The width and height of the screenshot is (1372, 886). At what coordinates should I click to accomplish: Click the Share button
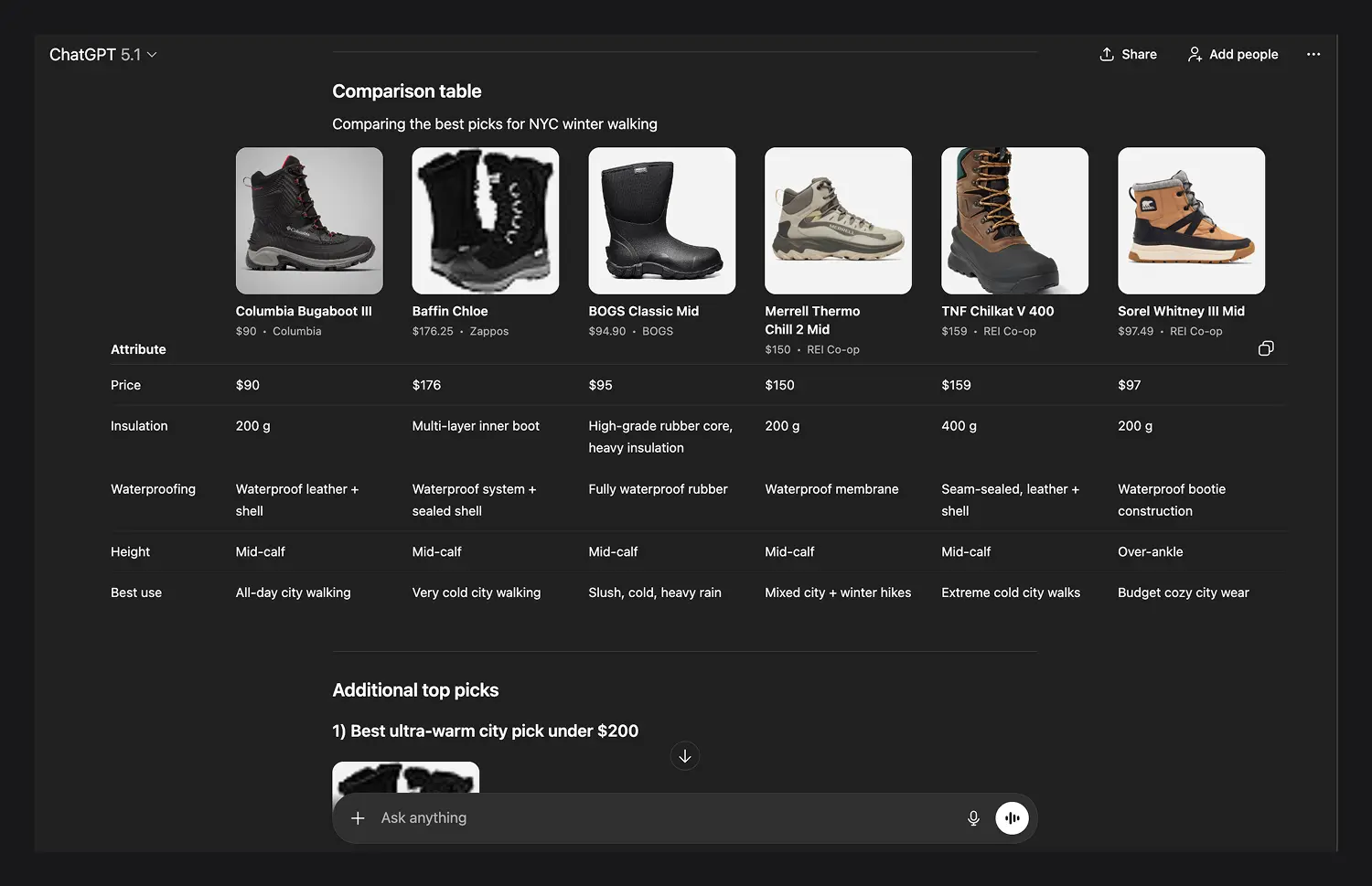coord(1128,55)
